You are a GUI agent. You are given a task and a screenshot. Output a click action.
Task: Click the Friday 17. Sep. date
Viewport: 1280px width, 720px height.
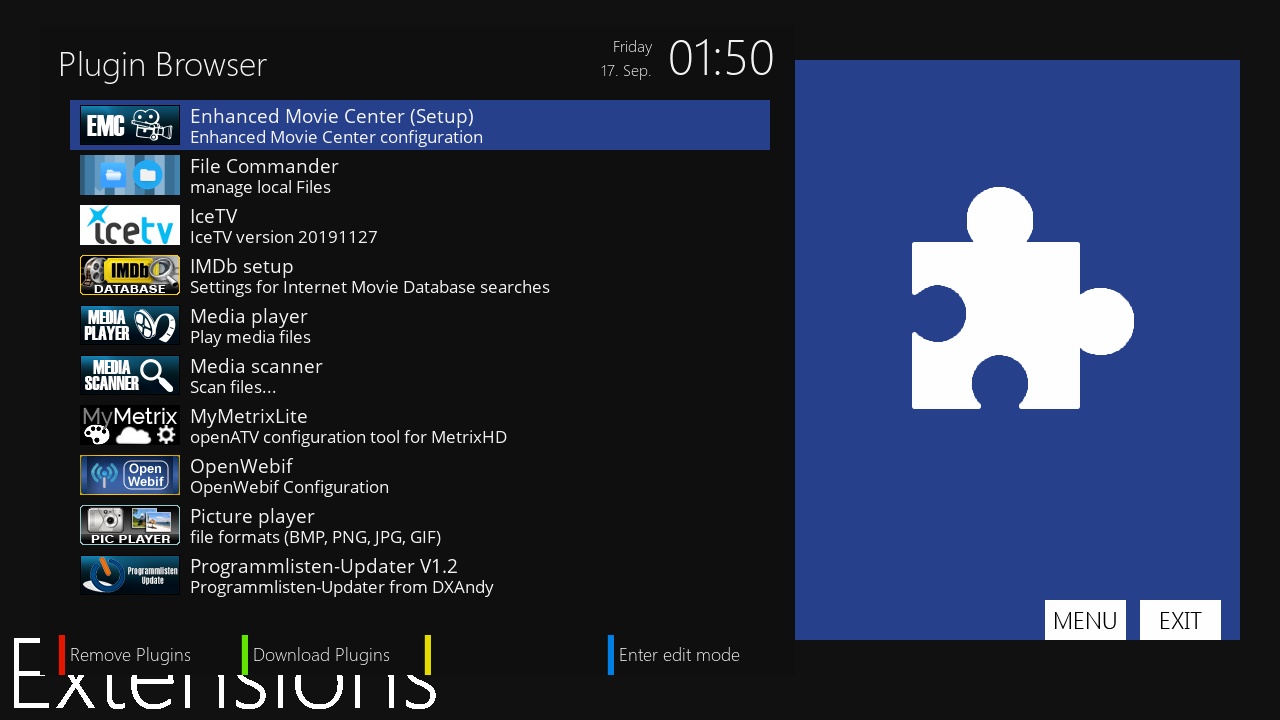626,59
